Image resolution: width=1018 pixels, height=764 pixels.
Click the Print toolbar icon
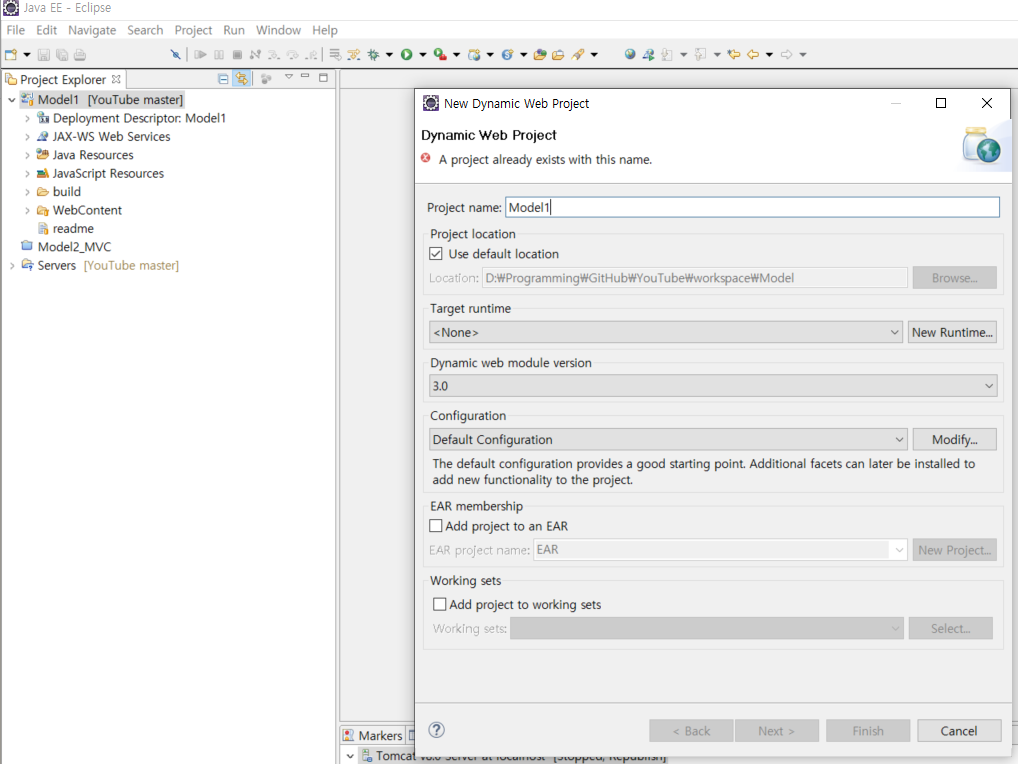coord(80,55)
